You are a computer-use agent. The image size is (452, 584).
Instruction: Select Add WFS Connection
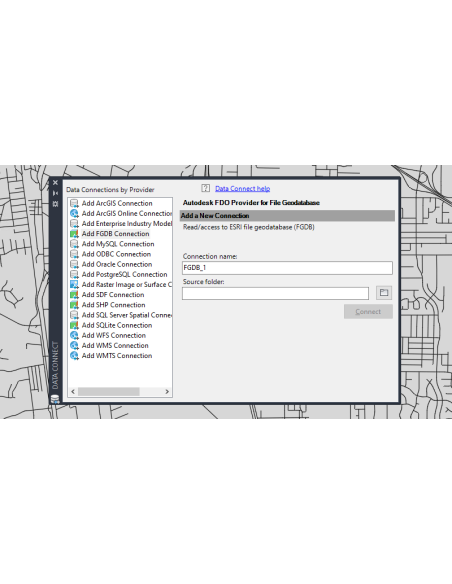[x=114, y=335]
